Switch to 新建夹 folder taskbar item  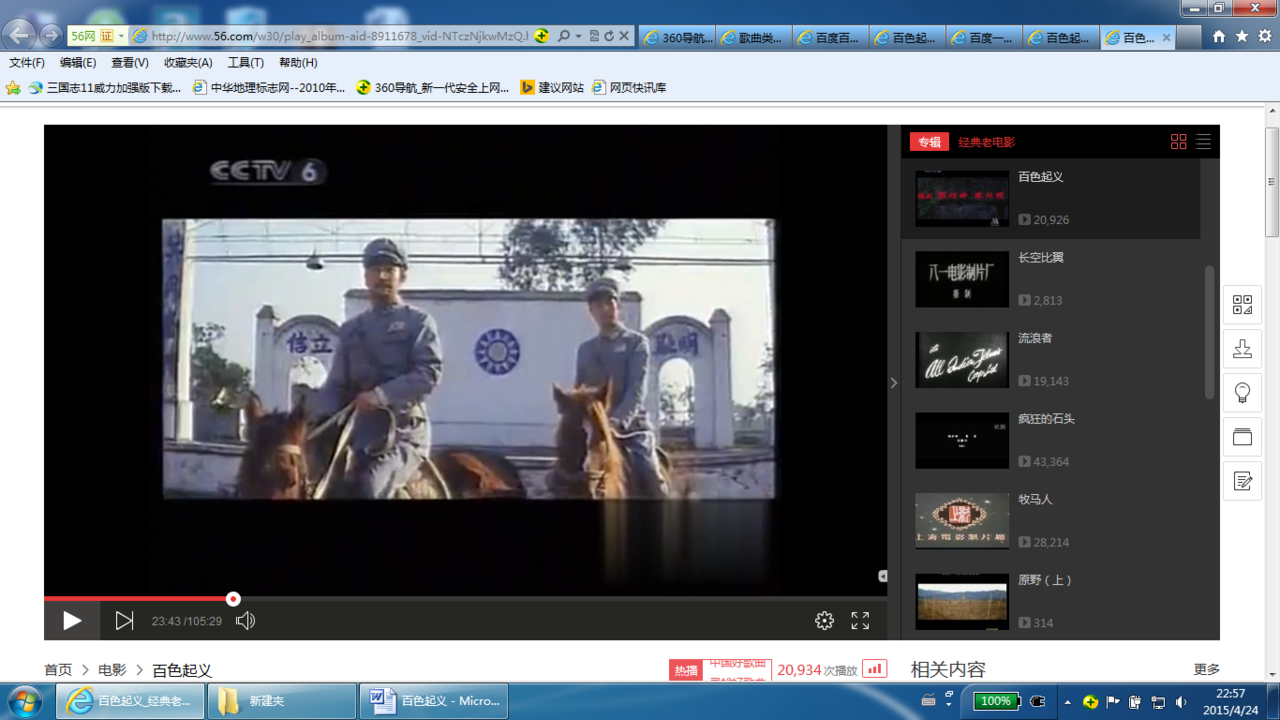tap(282, 701)
